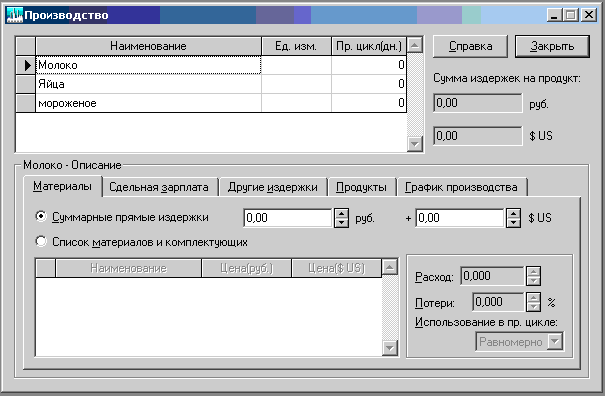
Task: Close dialog via the Закрыть button
Action: pyautogui.click(x=552, y=46)
